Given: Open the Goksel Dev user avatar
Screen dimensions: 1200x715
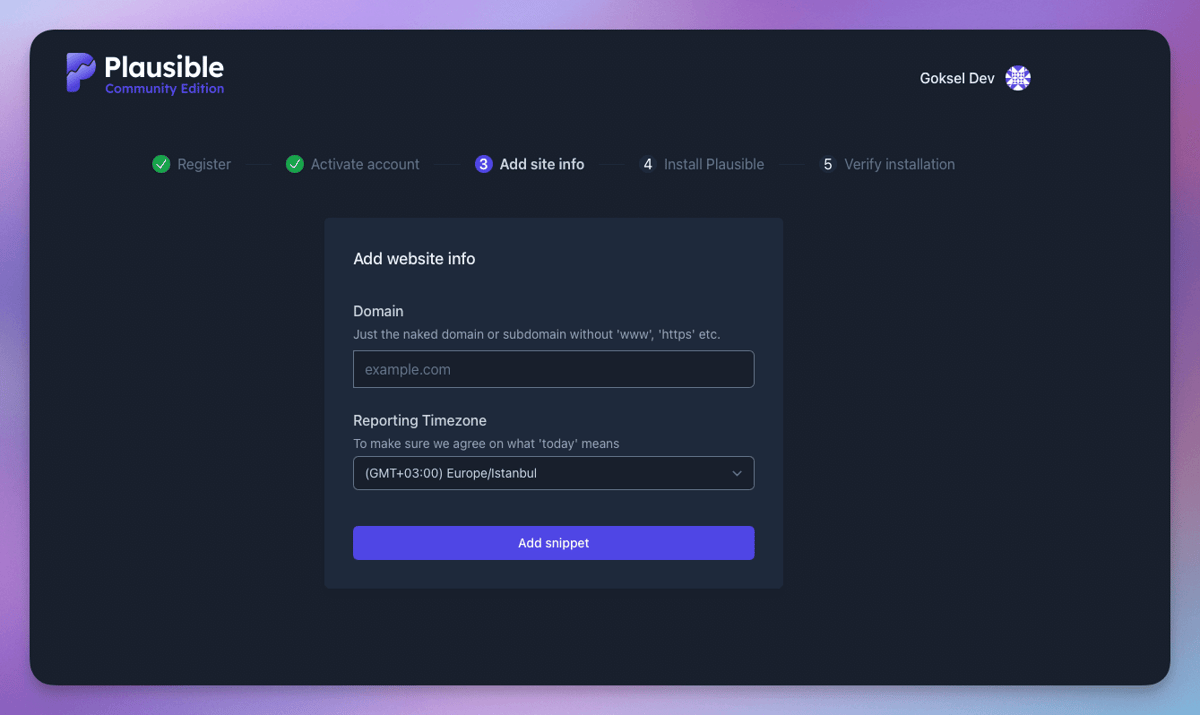Looking at the screenshot, I should tap(1018, 78).
